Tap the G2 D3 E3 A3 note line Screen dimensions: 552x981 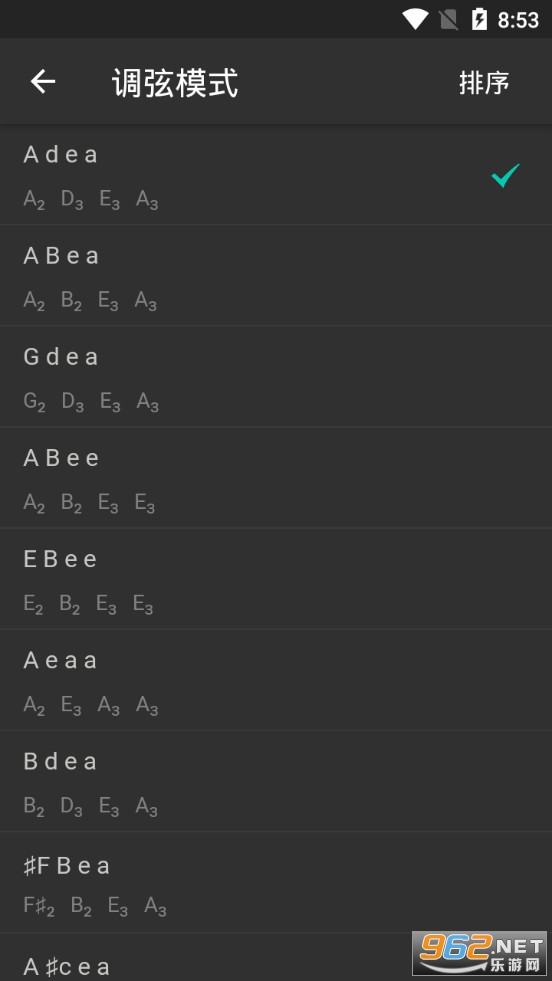click(x=91, y=402)
